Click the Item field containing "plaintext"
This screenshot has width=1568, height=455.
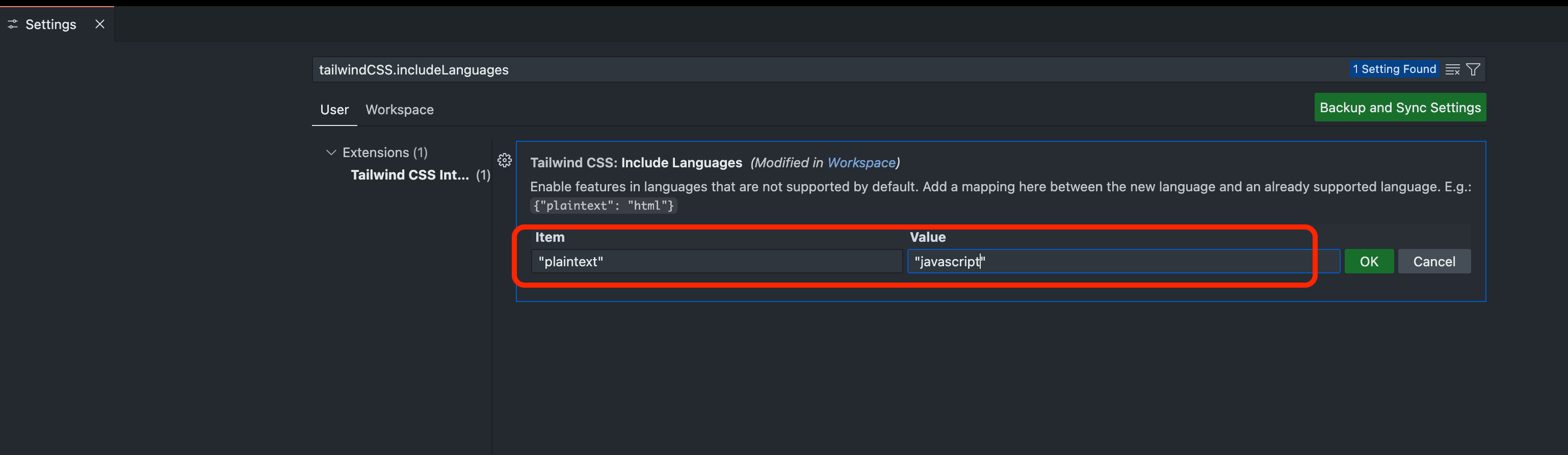pos(716,261)
